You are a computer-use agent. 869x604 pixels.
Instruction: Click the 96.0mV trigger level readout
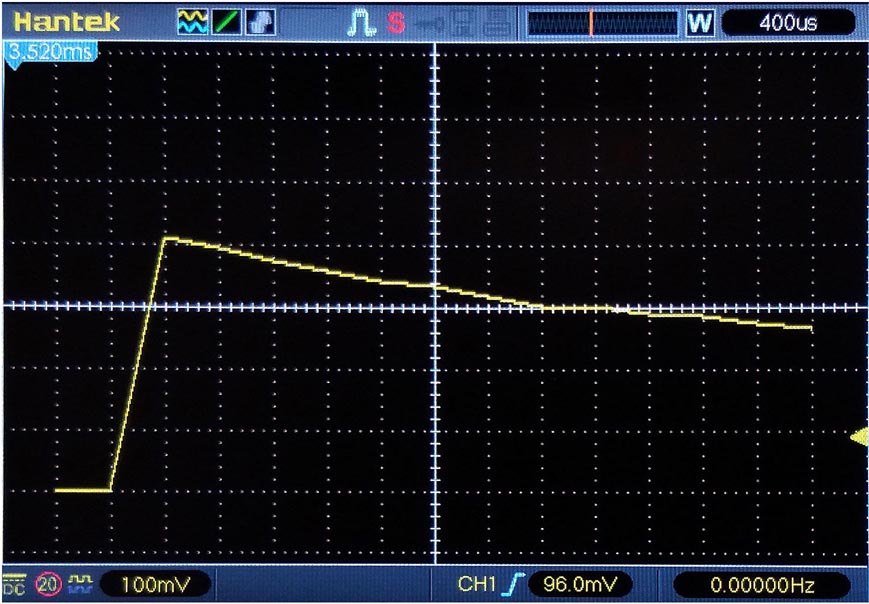point(580,584)
